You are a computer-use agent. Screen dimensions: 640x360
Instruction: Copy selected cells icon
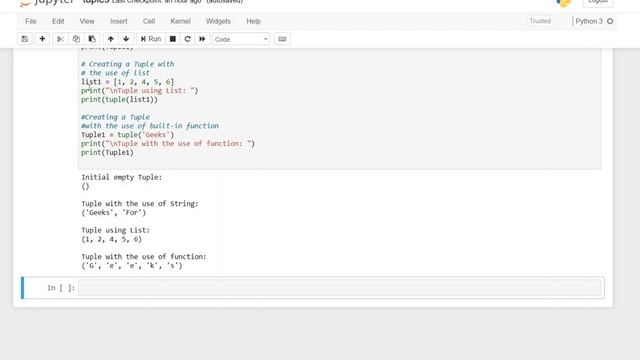pyautogui.click(x=76, y=39)
